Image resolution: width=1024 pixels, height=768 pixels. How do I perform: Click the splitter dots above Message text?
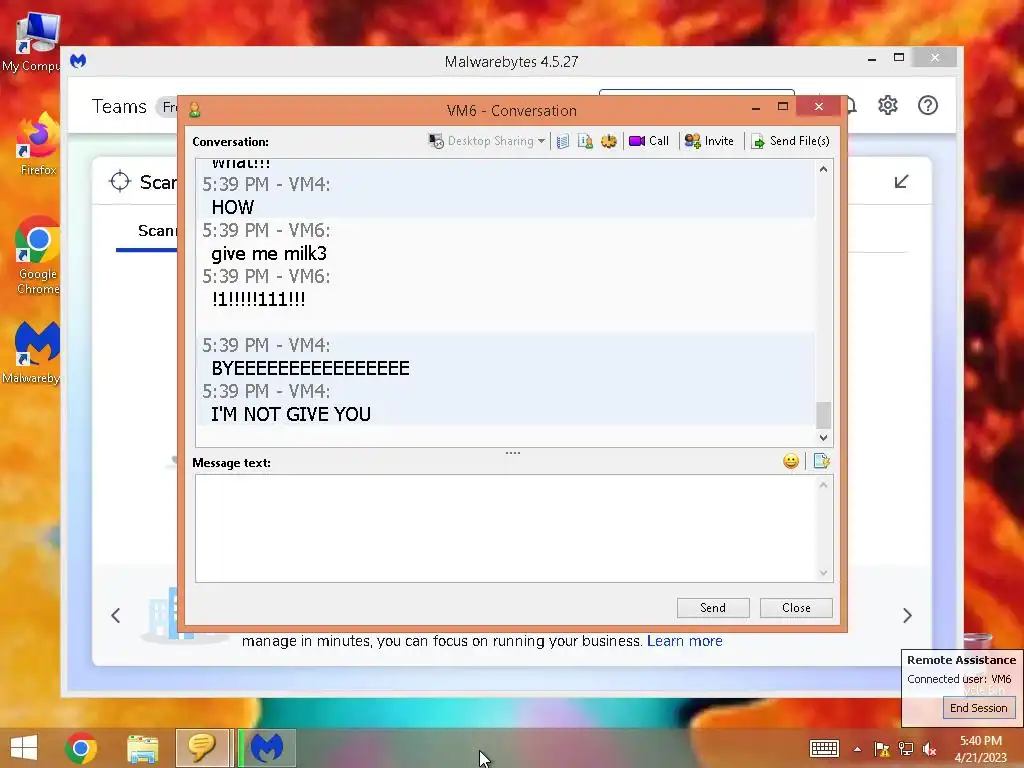click(513, 453)
